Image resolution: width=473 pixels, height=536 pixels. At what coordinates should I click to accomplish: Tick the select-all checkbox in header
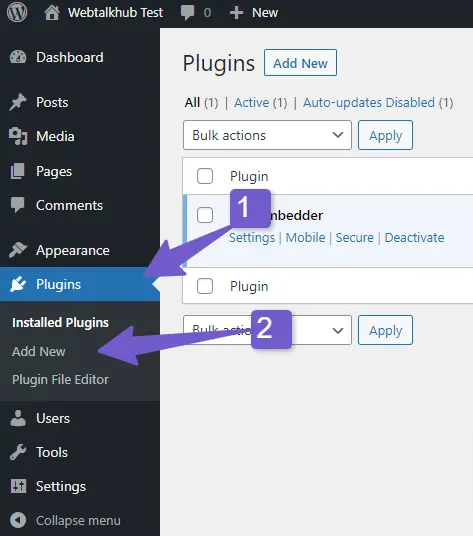click(205, 176)
